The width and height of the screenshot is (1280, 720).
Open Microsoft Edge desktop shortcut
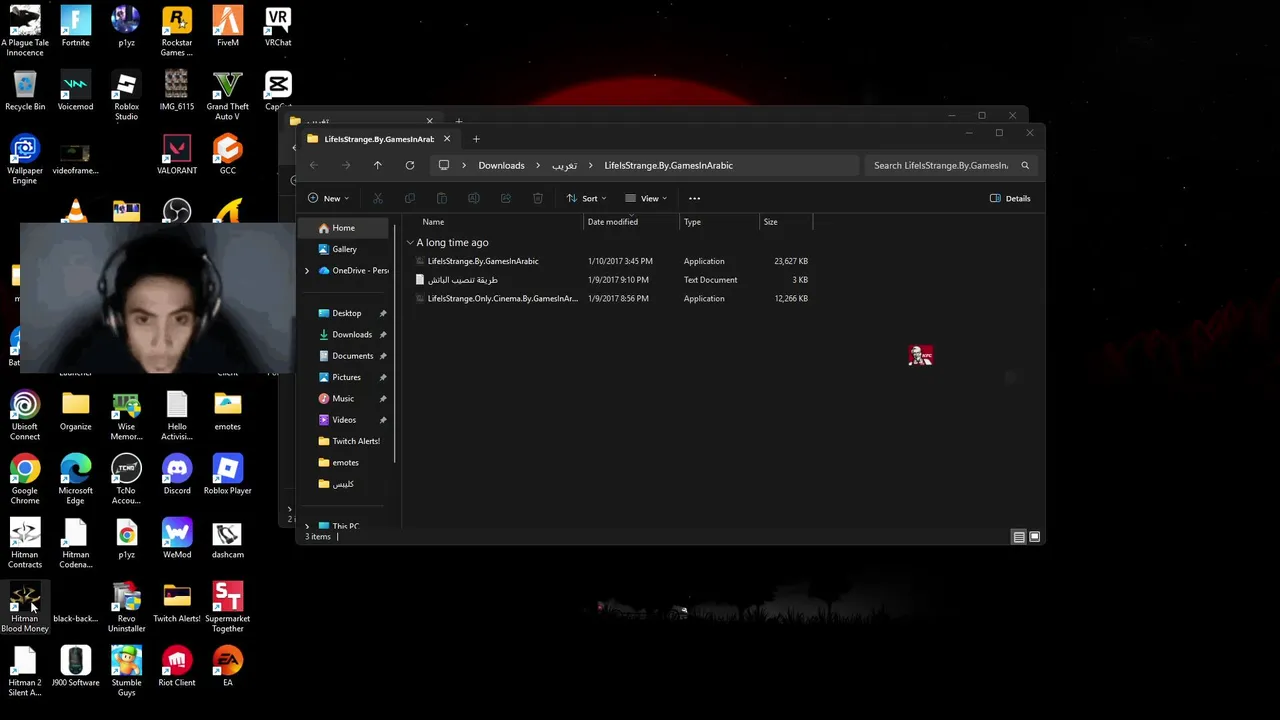pyautogui.click(x=75, y=480)
